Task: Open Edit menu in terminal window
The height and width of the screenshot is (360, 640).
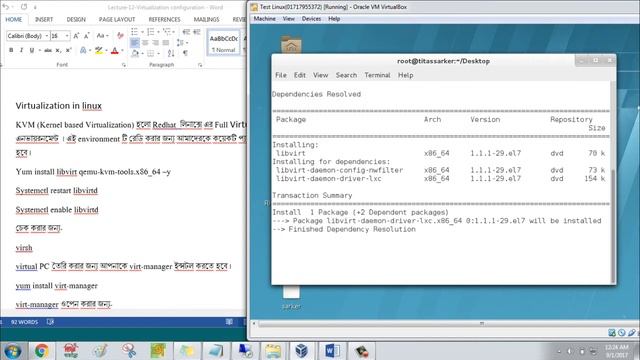Action: click(x=300, y=75)
